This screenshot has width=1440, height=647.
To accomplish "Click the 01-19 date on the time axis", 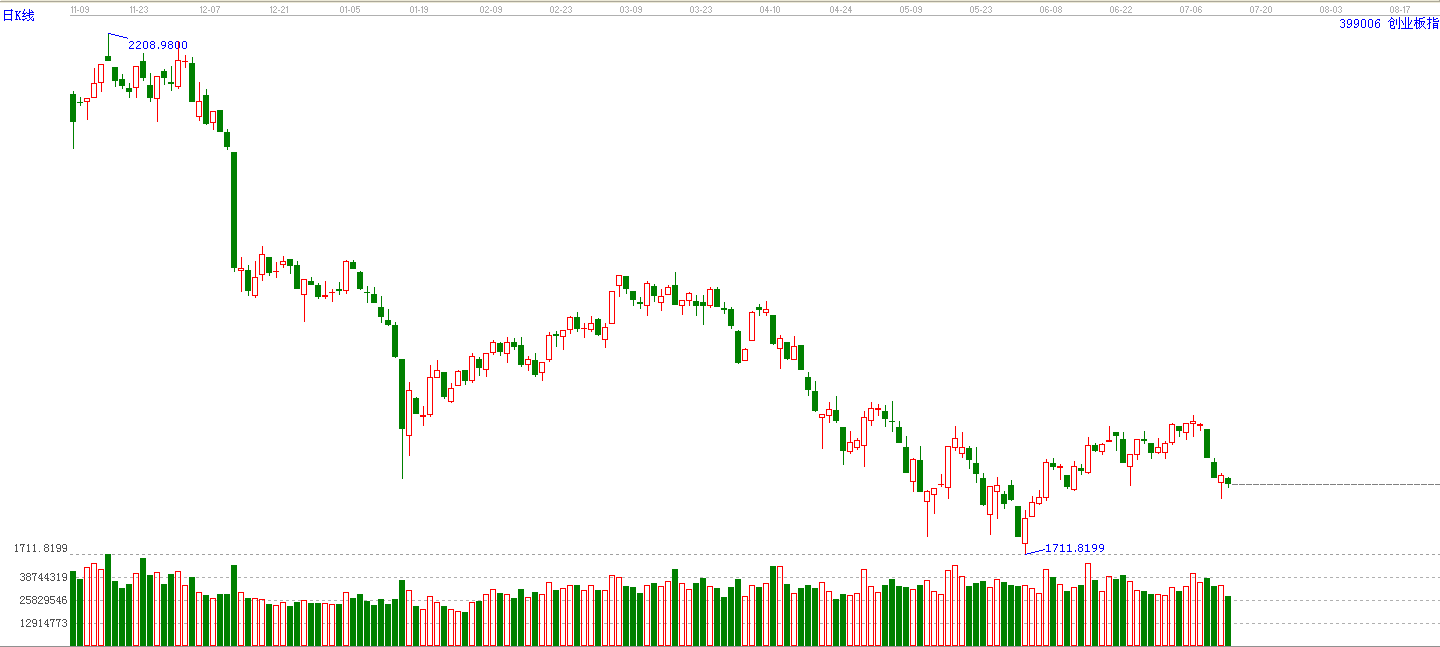I will (x=419, y=9).
